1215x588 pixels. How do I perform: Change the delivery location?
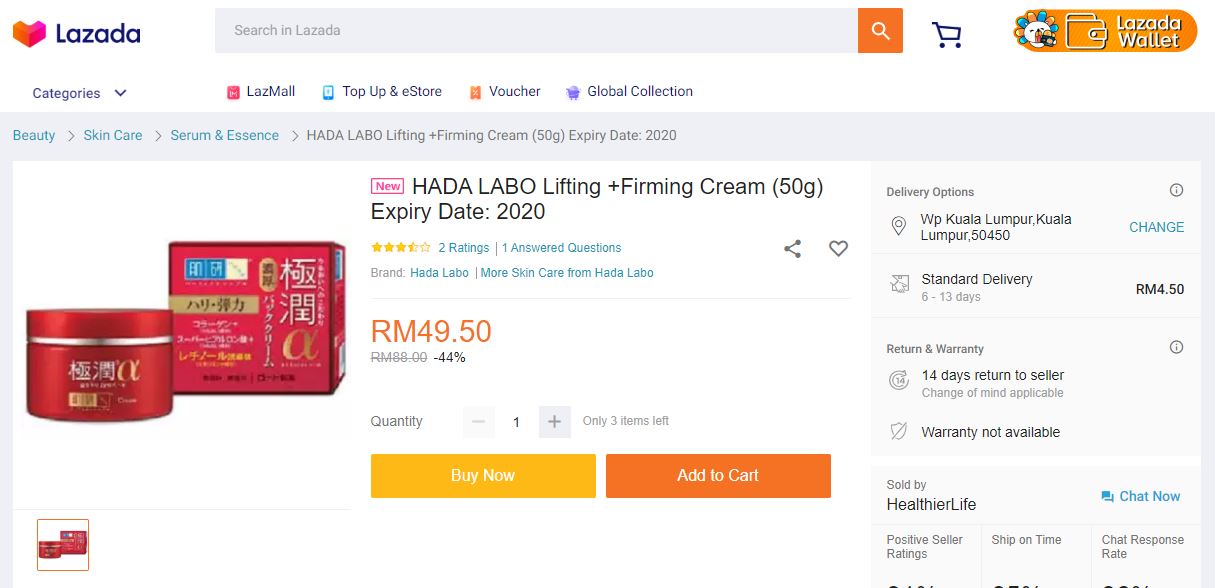pos(1156,227)
